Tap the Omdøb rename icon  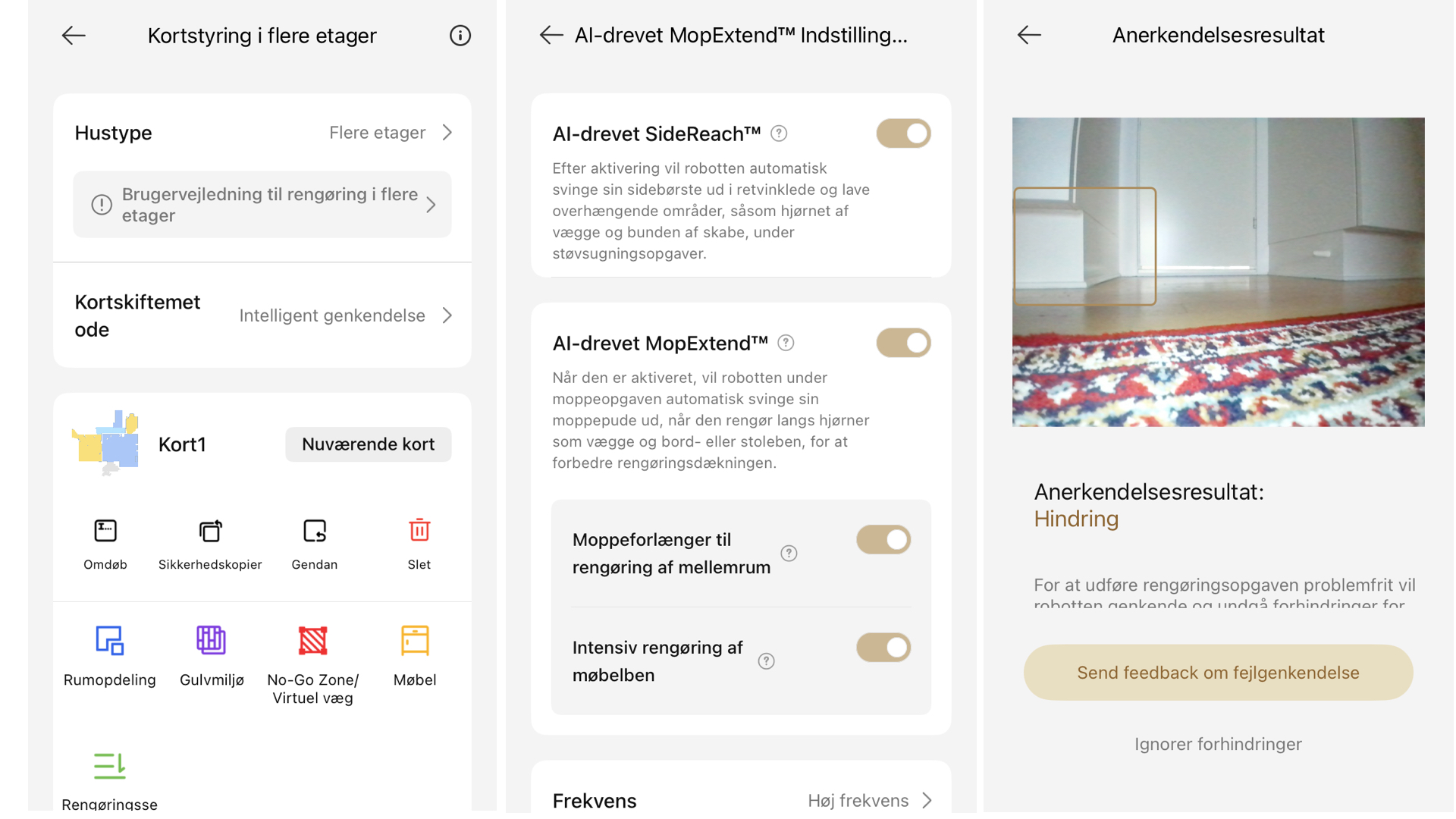pos(105,531)
